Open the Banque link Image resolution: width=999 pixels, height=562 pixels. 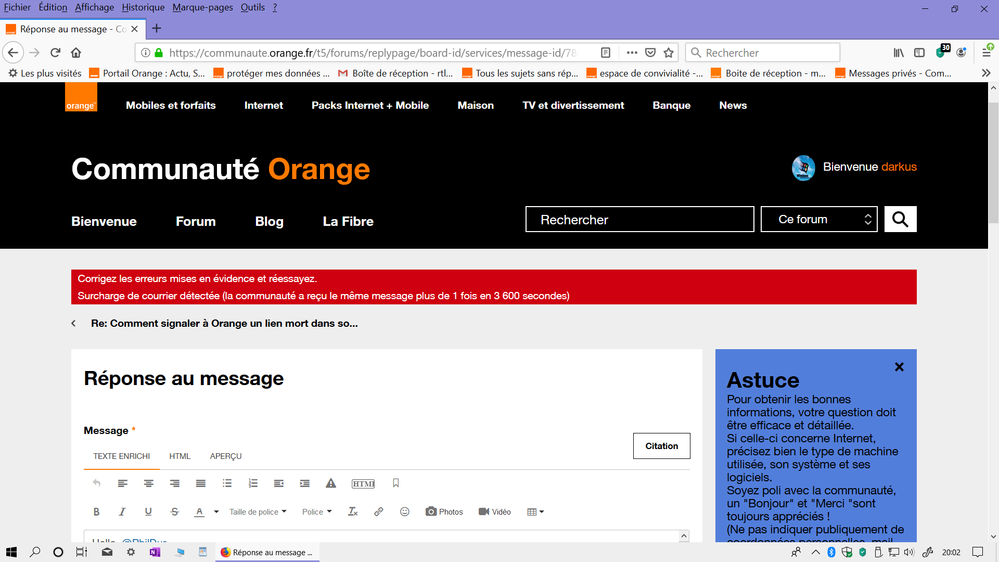672,106
